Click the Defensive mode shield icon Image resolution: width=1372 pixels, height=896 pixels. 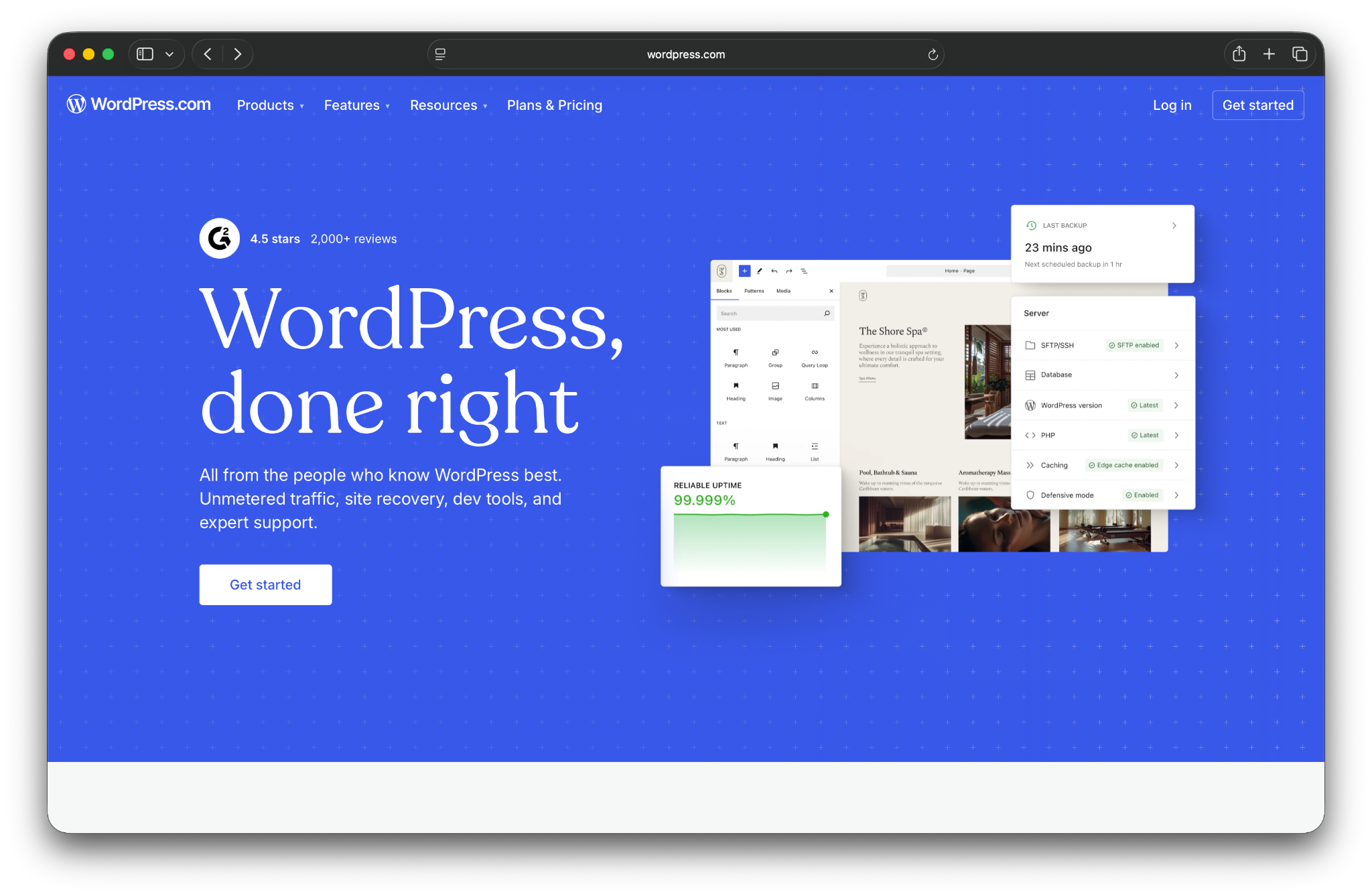click(x=1030, y=495)
